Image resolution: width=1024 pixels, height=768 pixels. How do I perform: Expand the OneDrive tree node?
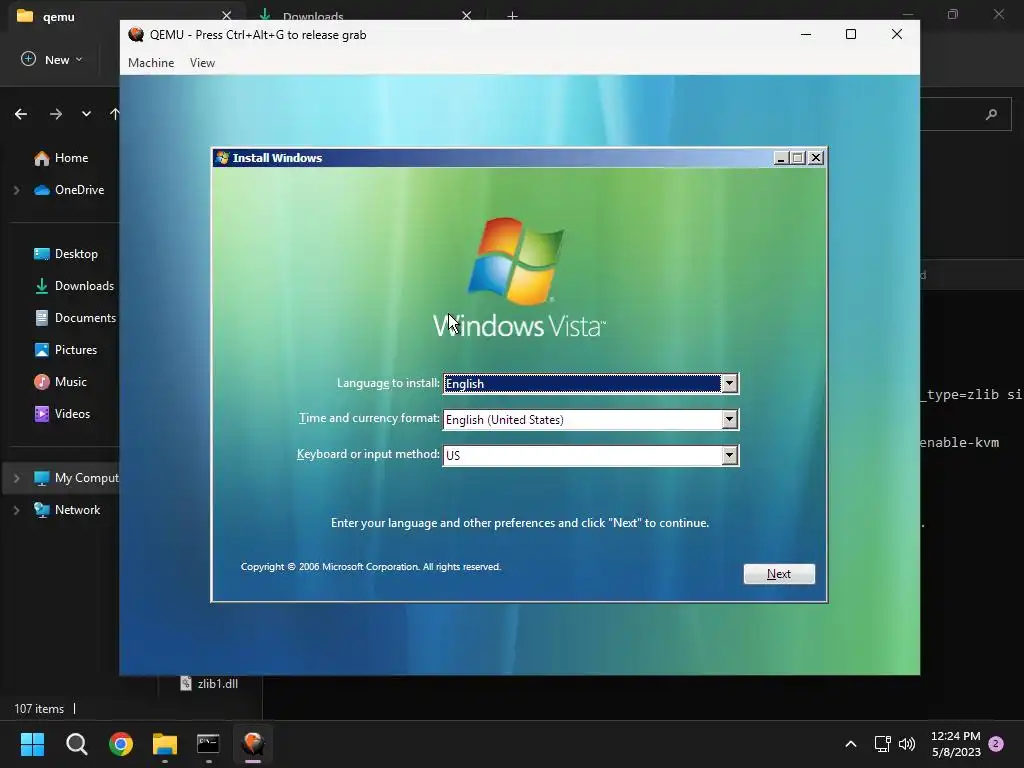click(x=16, y=190)
